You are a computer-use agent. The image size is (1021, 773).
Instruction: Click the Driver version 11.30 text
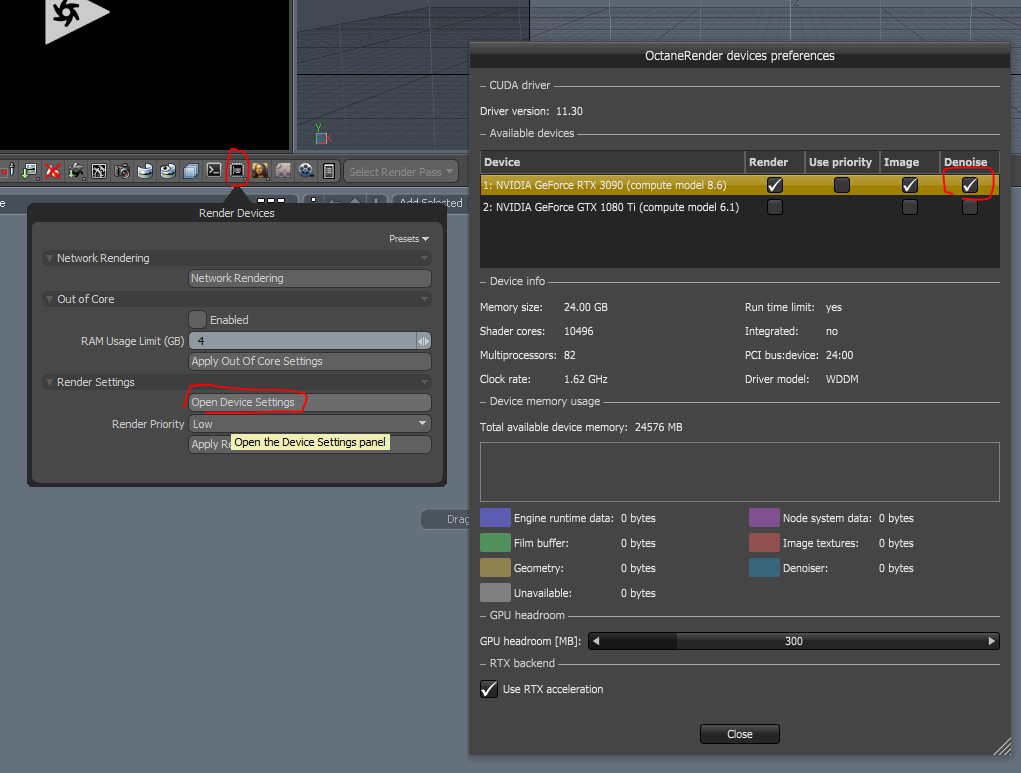(531, 111)
